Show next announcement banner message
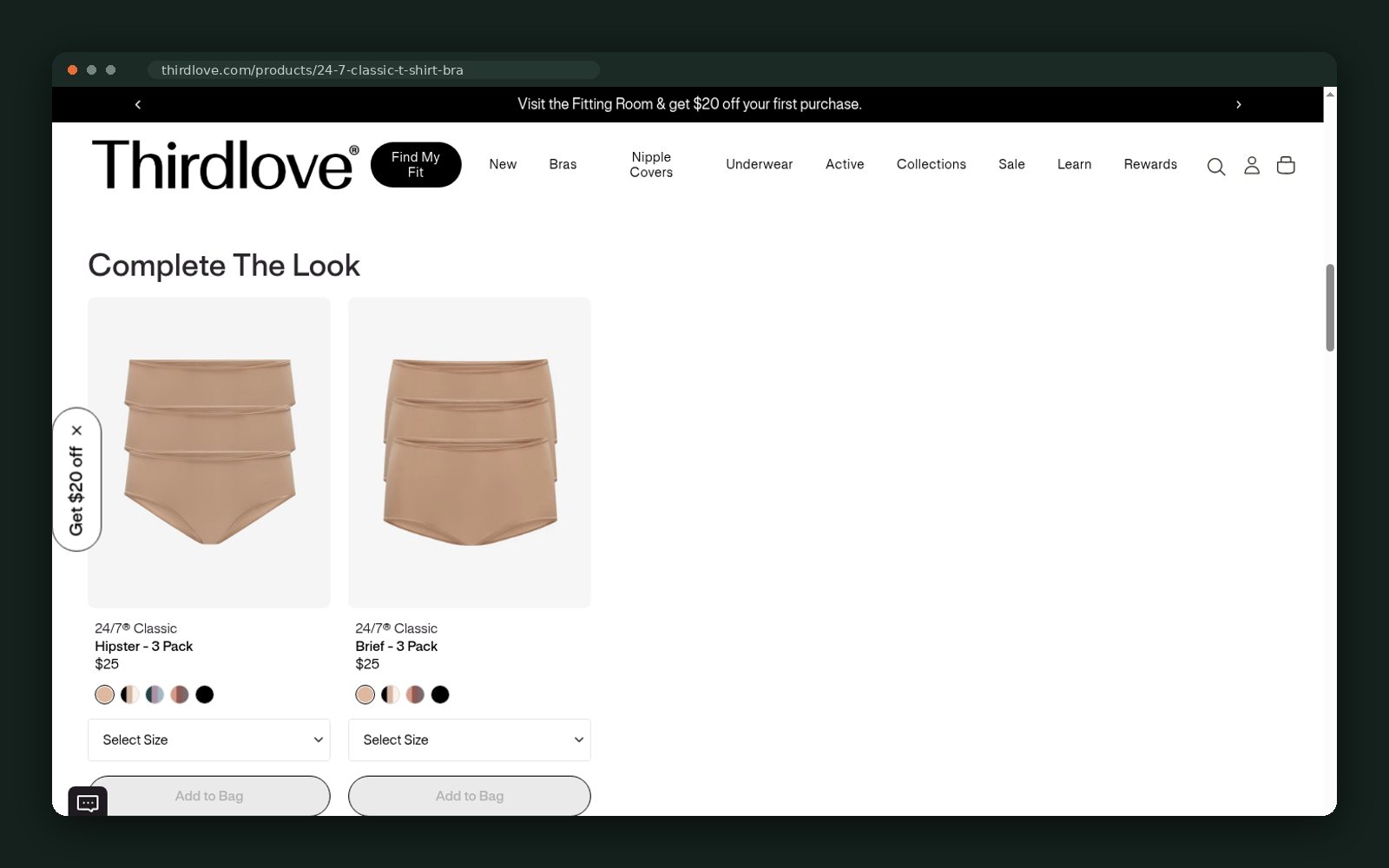The height and width of the screenshot is (868, 1389). [x=1239, y=104]
